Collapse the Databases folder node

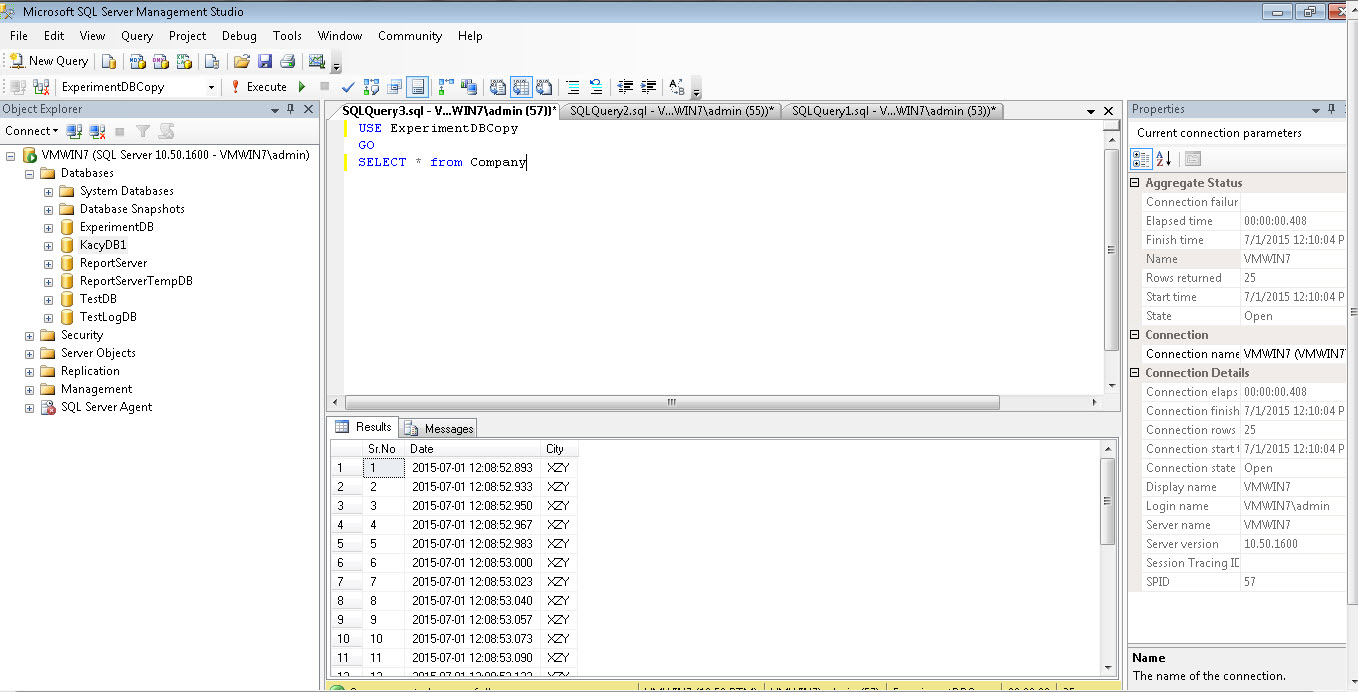coord(30,173)
